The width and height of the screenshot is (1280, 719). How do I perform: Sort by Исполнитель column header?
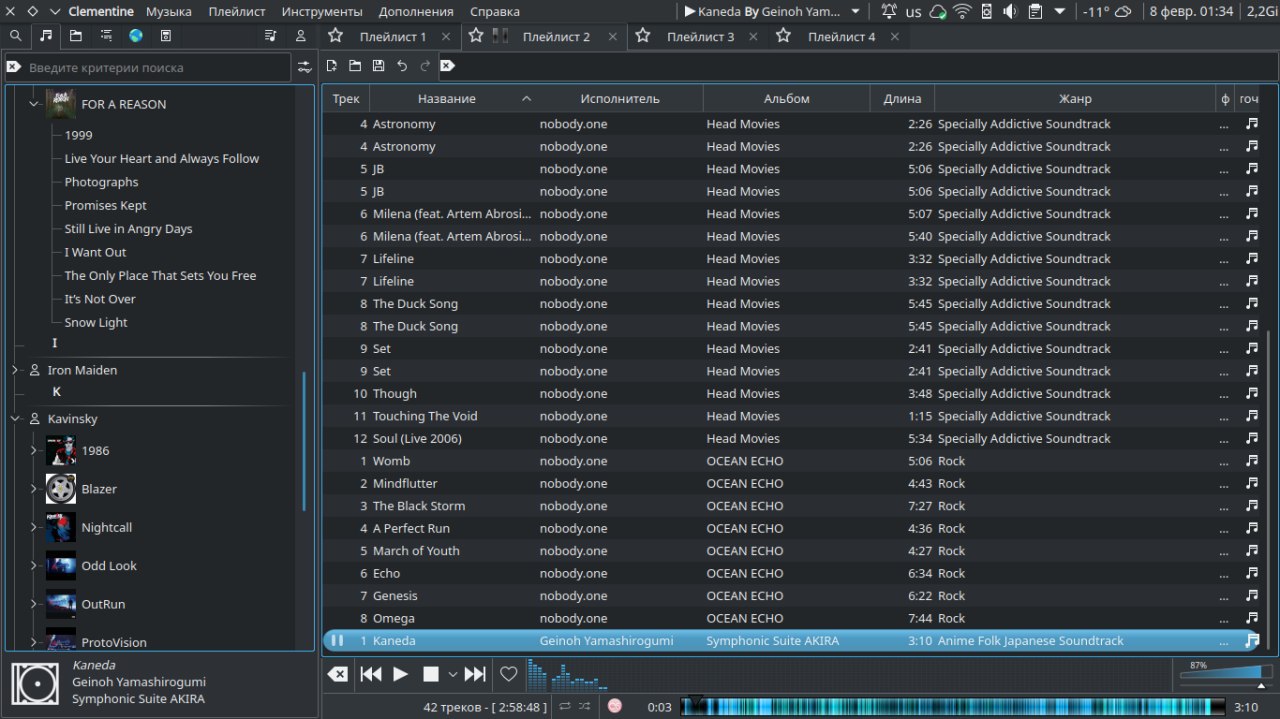point(620,98)
